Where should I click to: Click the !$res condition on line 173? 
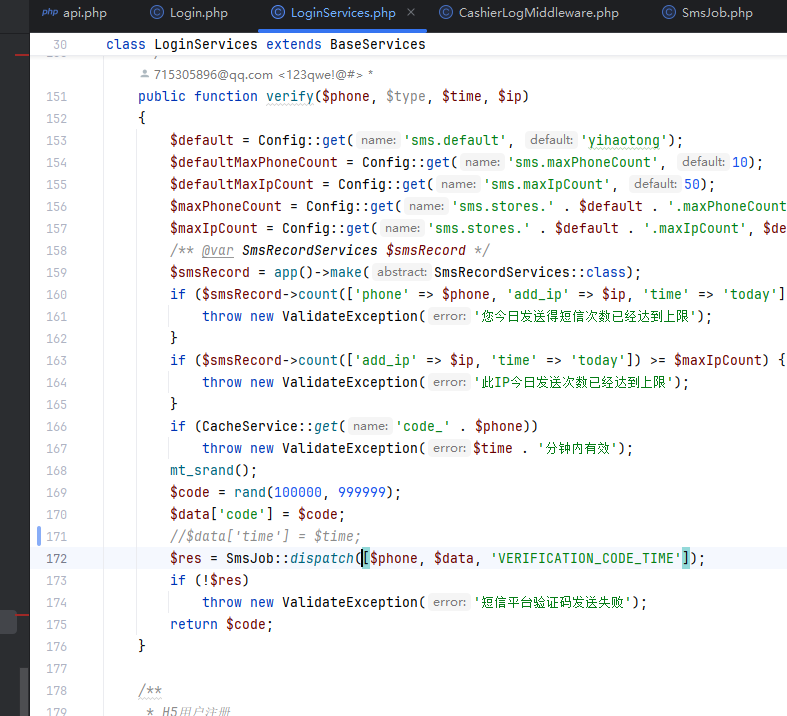click(x=222, y=581)
